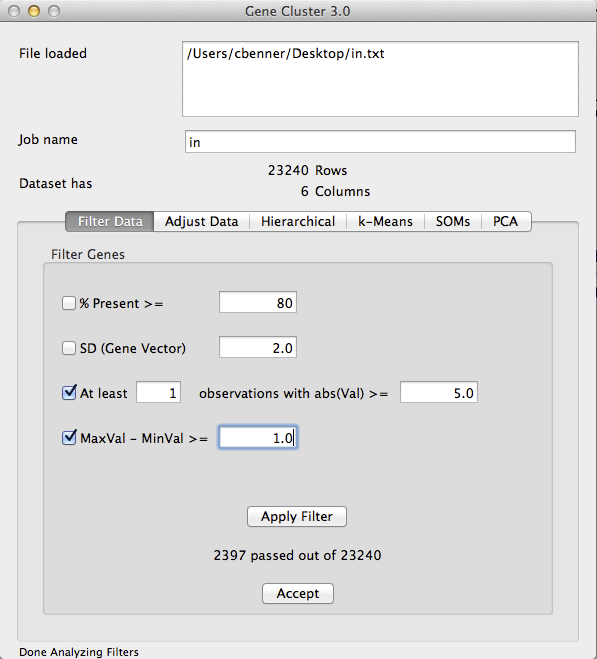
Task: Open the Adjust Data tab
Action: 202,221
